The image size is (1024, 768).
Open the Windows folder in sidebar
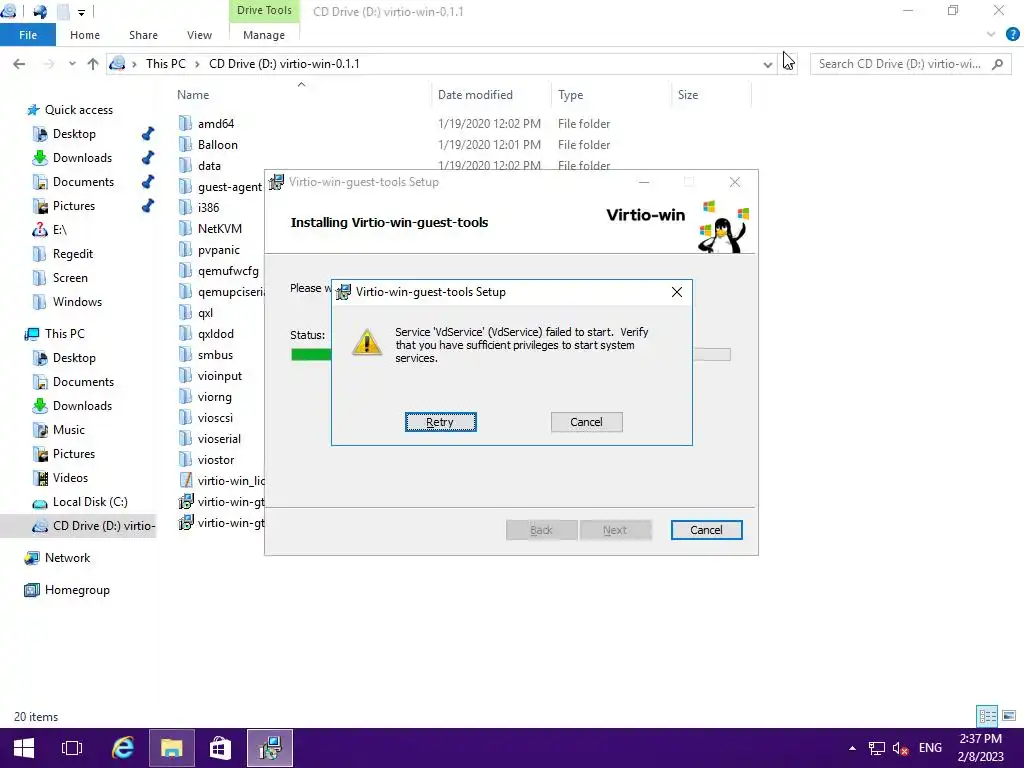point(77,302)
